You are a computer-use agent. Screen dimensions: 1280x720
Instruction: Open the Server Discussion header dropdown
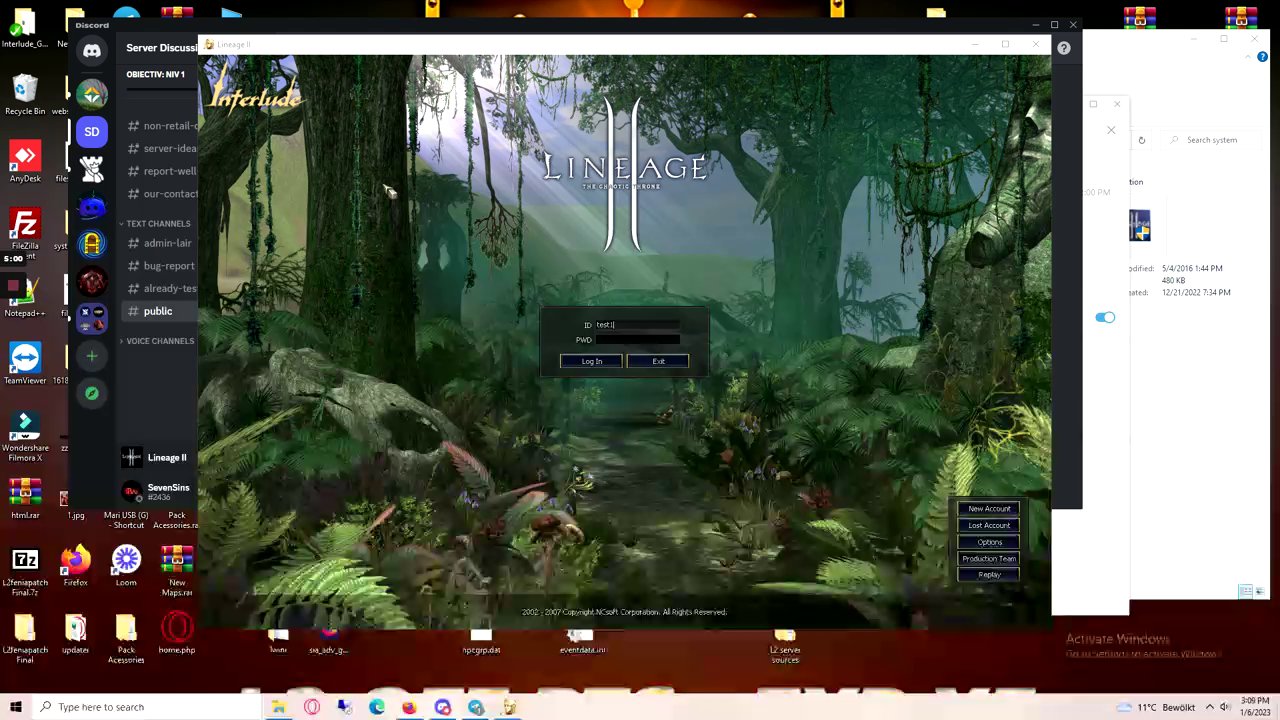pyautogui.click(x=160, y=48)
